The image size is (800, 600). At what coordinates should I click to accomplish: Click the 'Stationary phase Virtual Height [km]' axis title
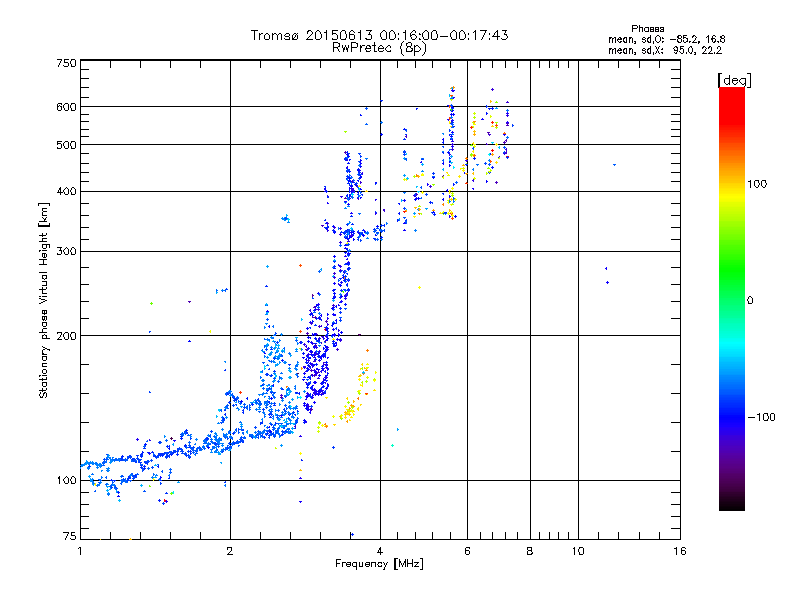(44, 300)
